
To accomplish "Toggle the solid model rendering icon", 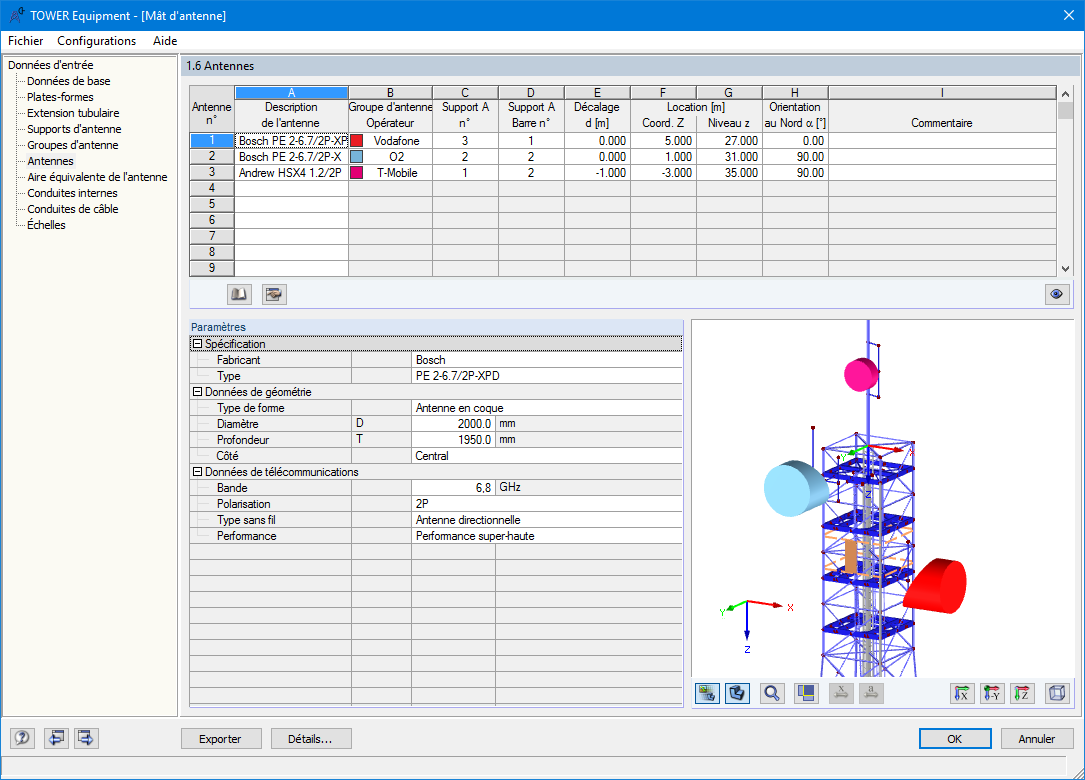I will click(x=738, y=693).
